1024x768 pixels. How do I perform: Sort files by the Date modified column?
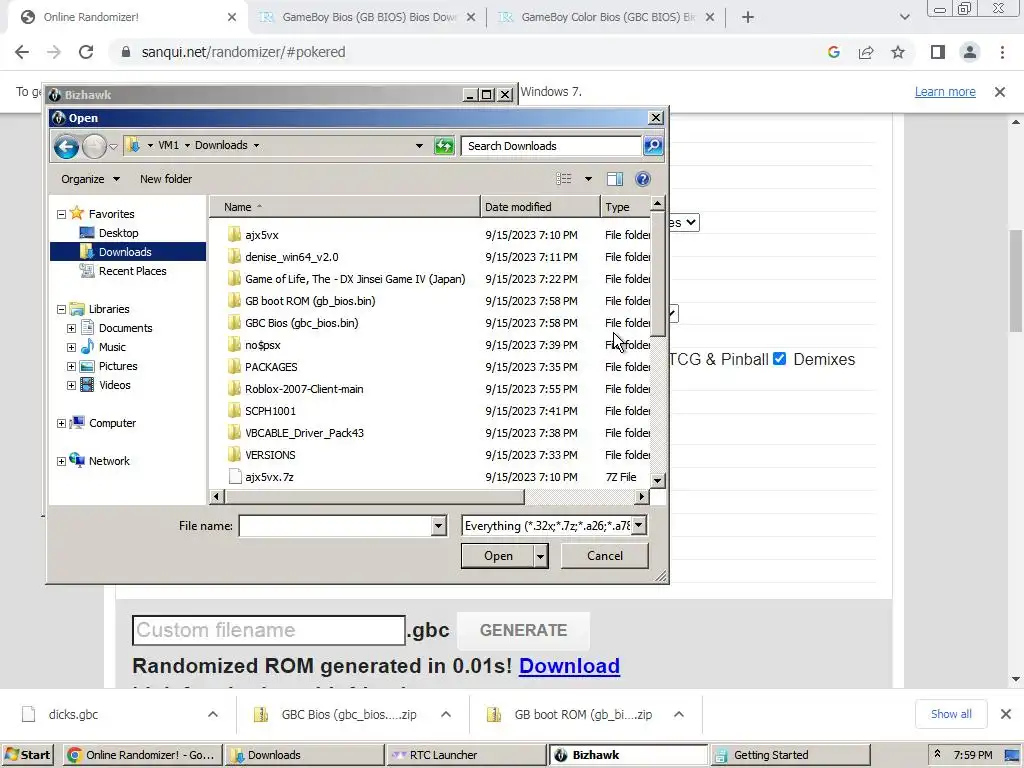[539, 207]
